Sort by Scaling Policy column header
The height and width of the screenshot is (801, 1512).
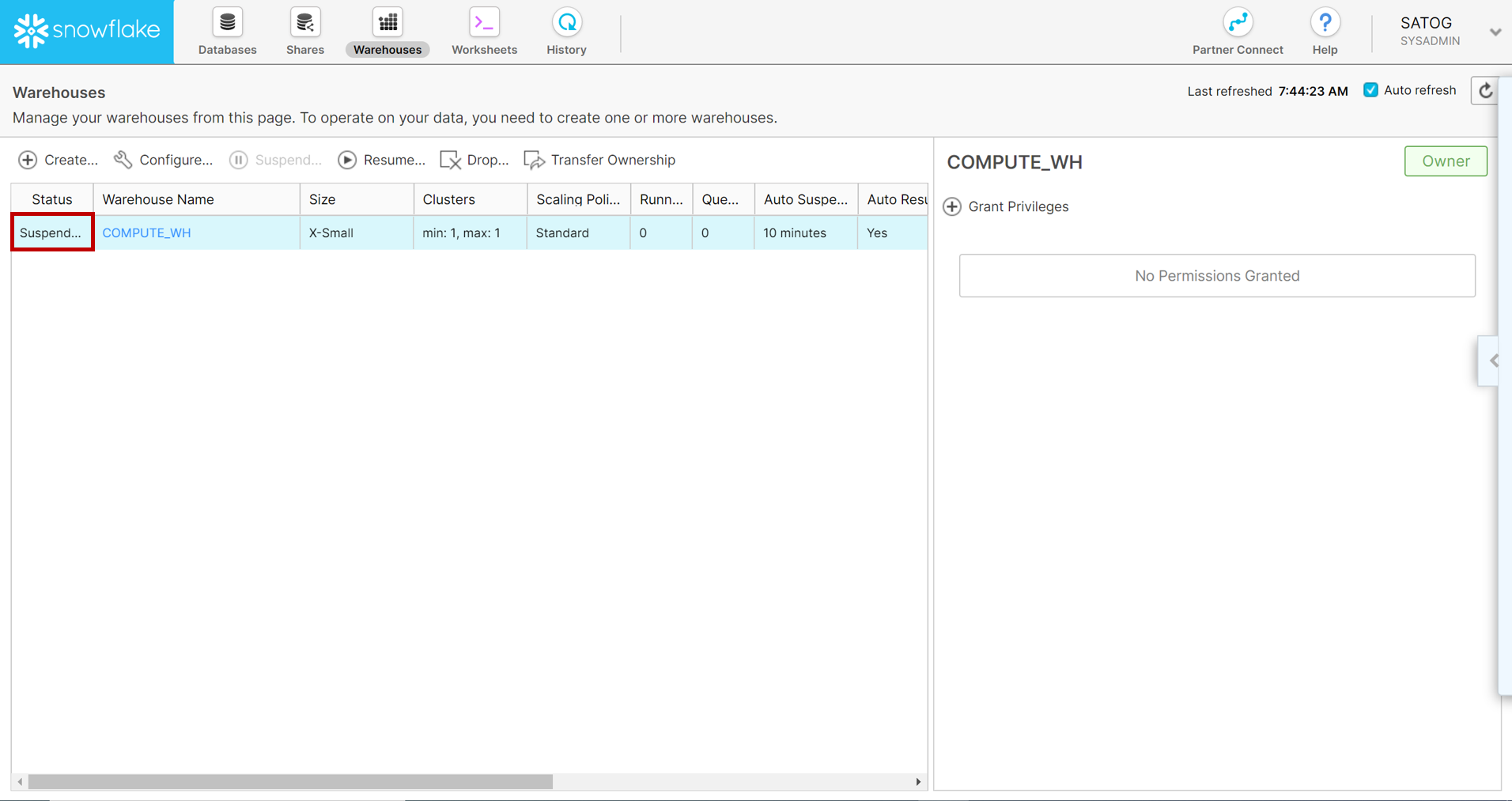point(579,199)
